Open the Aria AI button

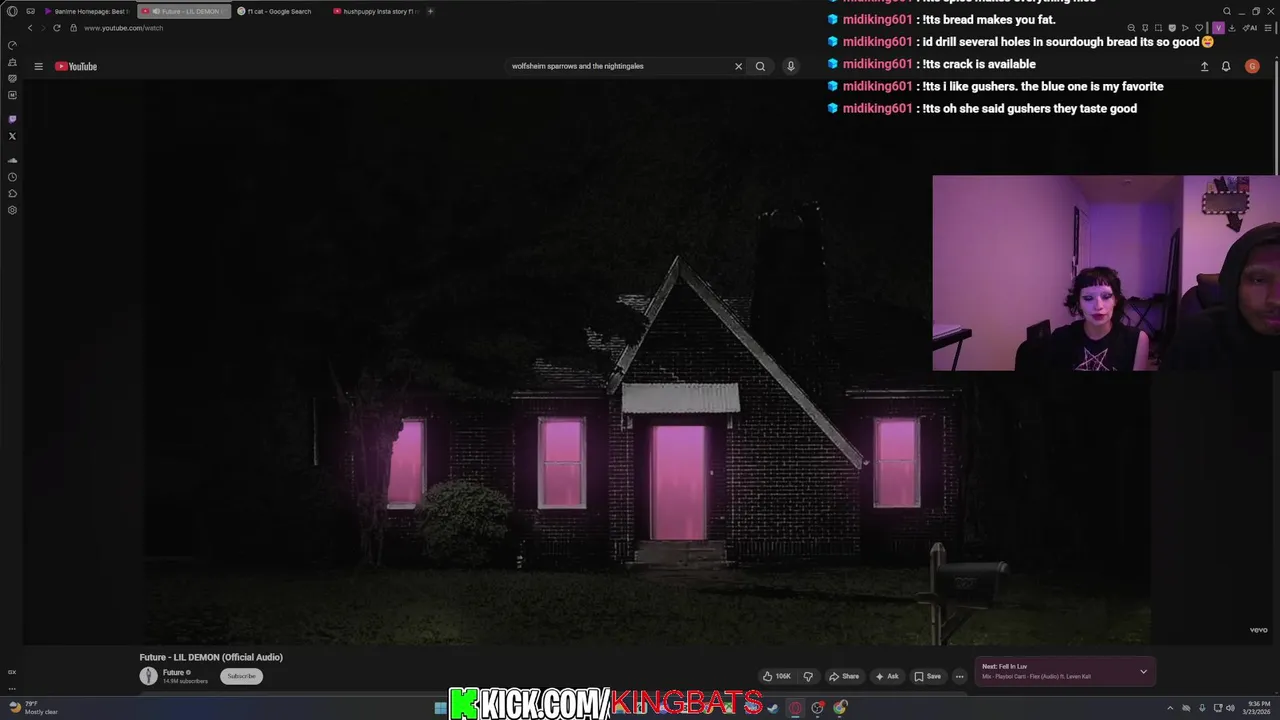coord(1250,28)
